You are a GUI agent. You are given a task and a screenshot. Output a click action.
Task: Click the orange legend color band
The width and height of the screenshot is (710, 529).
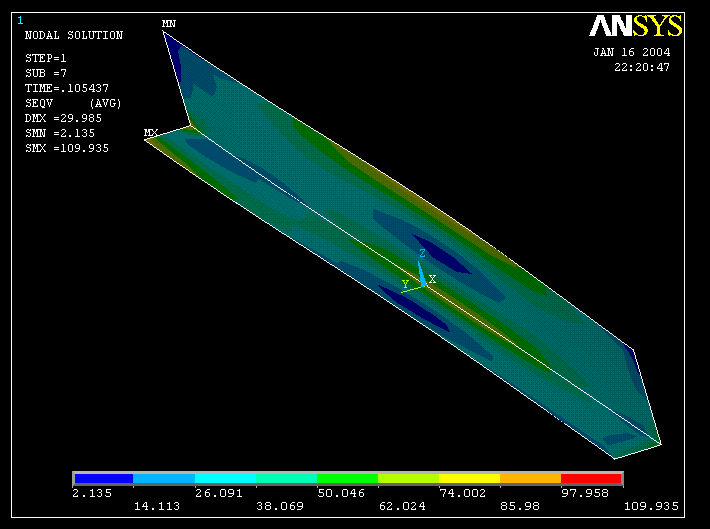point(530,478)
